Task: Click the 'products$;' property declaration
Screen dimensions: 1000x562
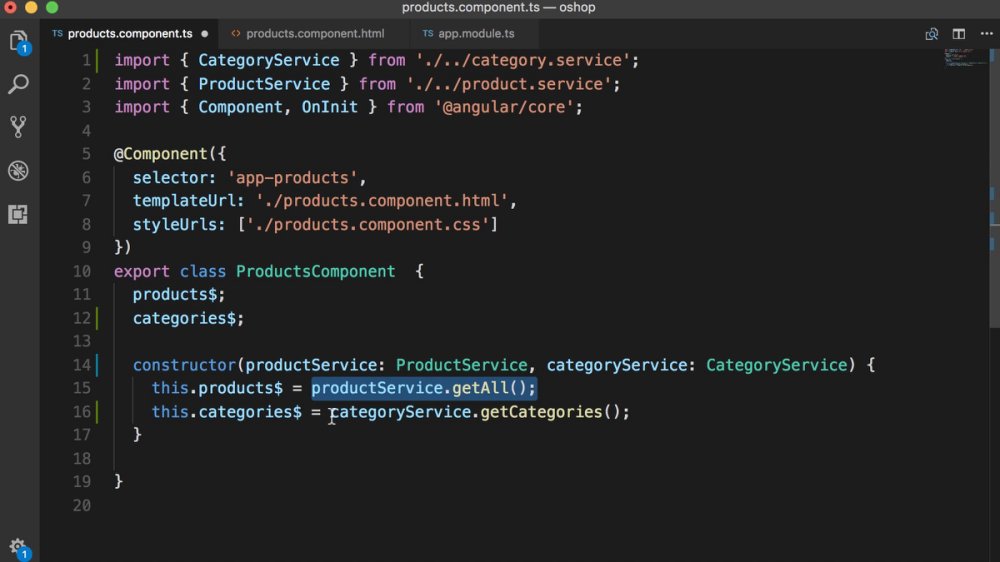Action: pos(179,295)
